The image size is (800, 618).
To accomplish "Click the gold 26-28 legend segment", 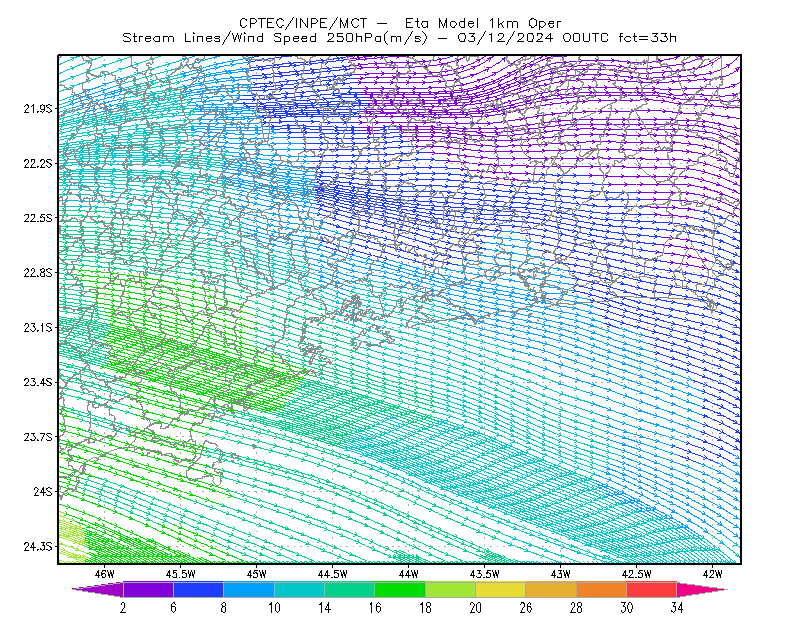I will tap(551, 589).
